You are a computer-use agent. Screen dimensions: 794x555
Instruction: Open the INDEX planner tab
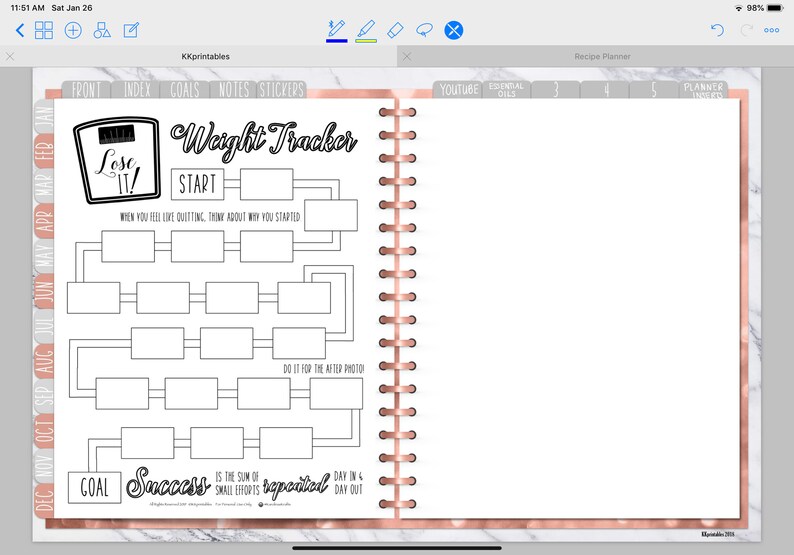pos(137,90)
